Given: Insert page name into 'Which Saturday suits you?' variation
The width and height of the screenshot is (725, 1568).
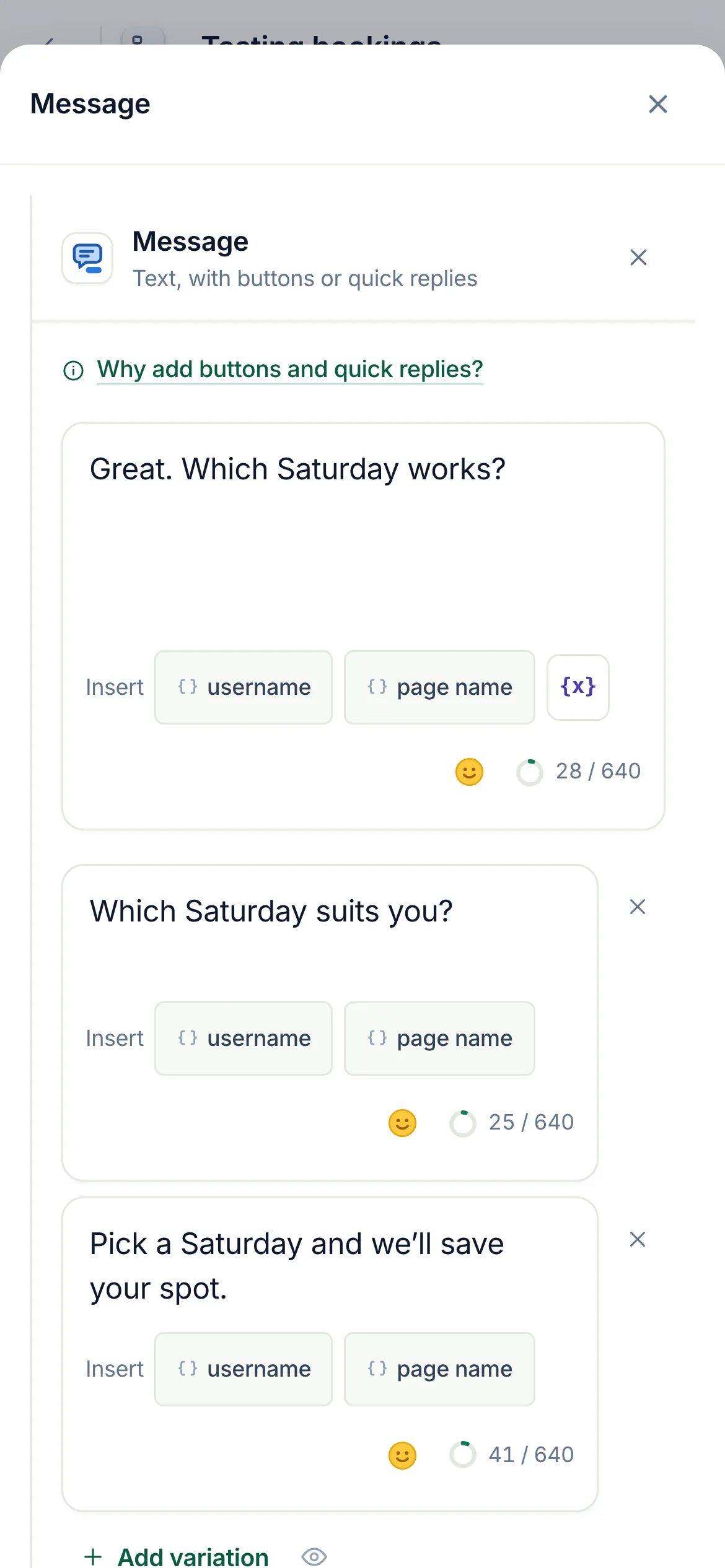Looking at the screenshot, I should click(439, 1039).
